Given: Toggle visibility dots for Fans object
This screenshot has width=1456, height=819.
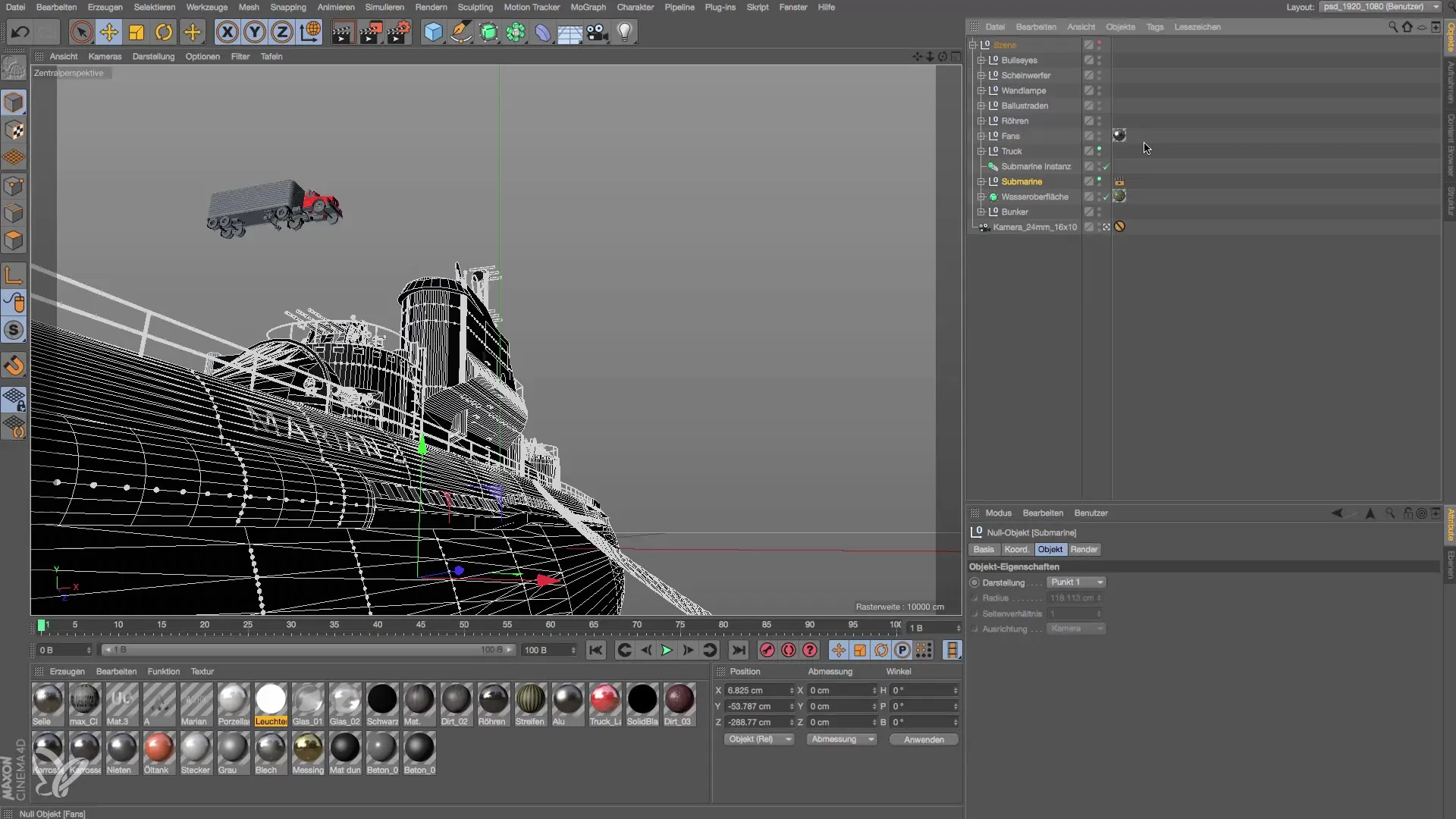Looking at the screenshot, I should (1099, 136).
